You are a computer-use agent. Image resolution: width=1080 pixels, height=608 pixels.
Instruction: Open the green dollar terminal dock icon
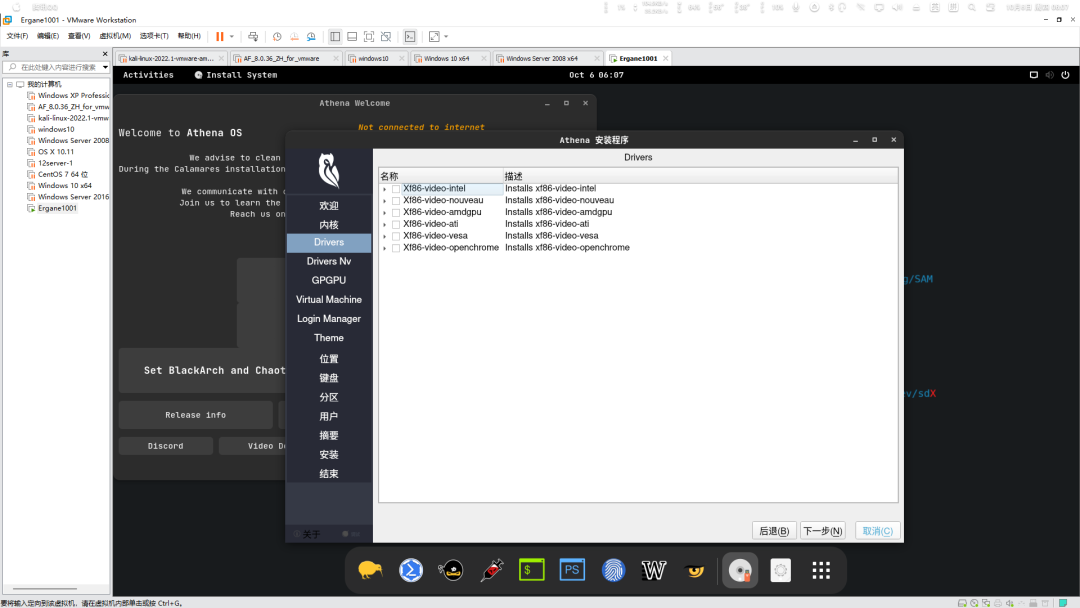532,570
